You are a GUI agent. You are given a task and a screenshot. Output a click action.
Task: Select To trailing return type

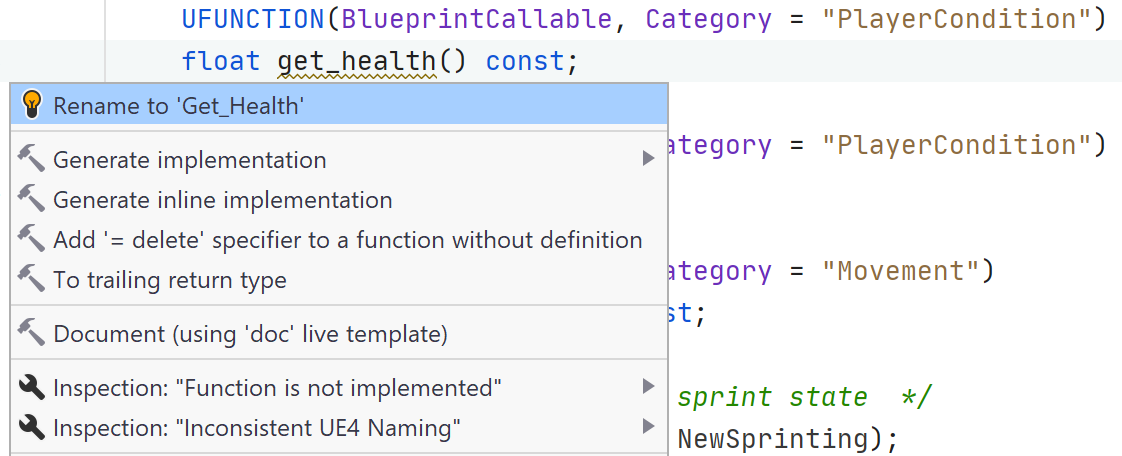(x=339, y=280)
